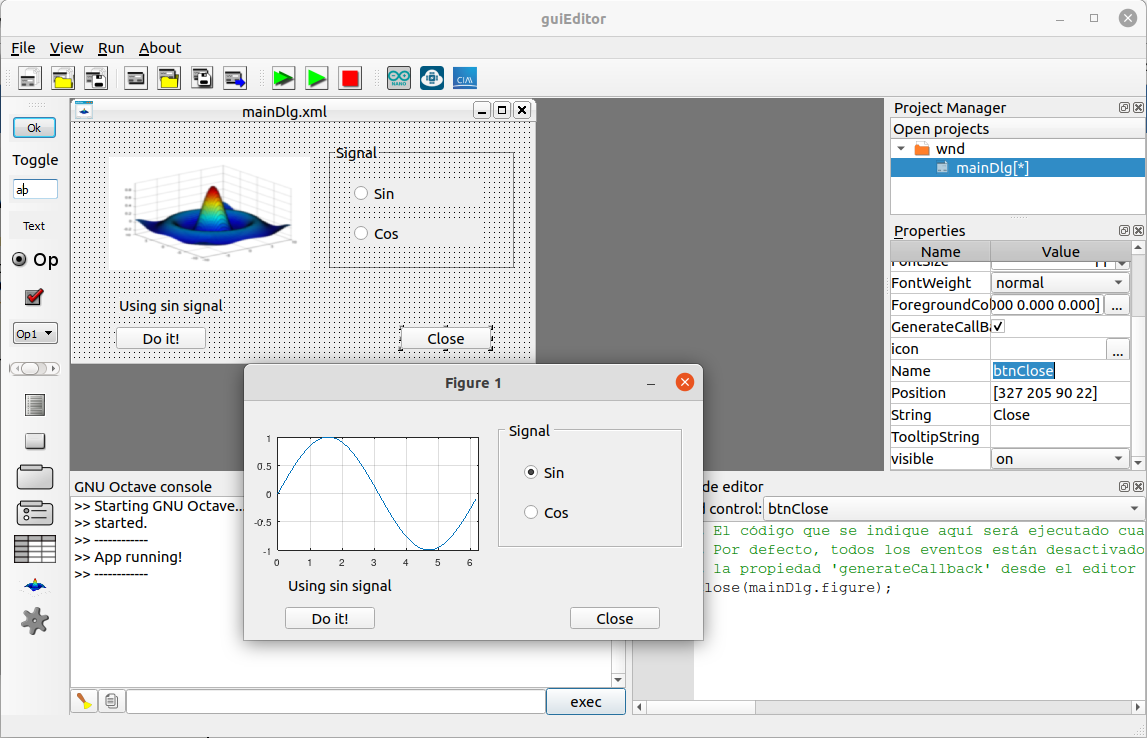Select the Panel widget in the left palette
1147x738 pixels.
(x=35, y=477)
